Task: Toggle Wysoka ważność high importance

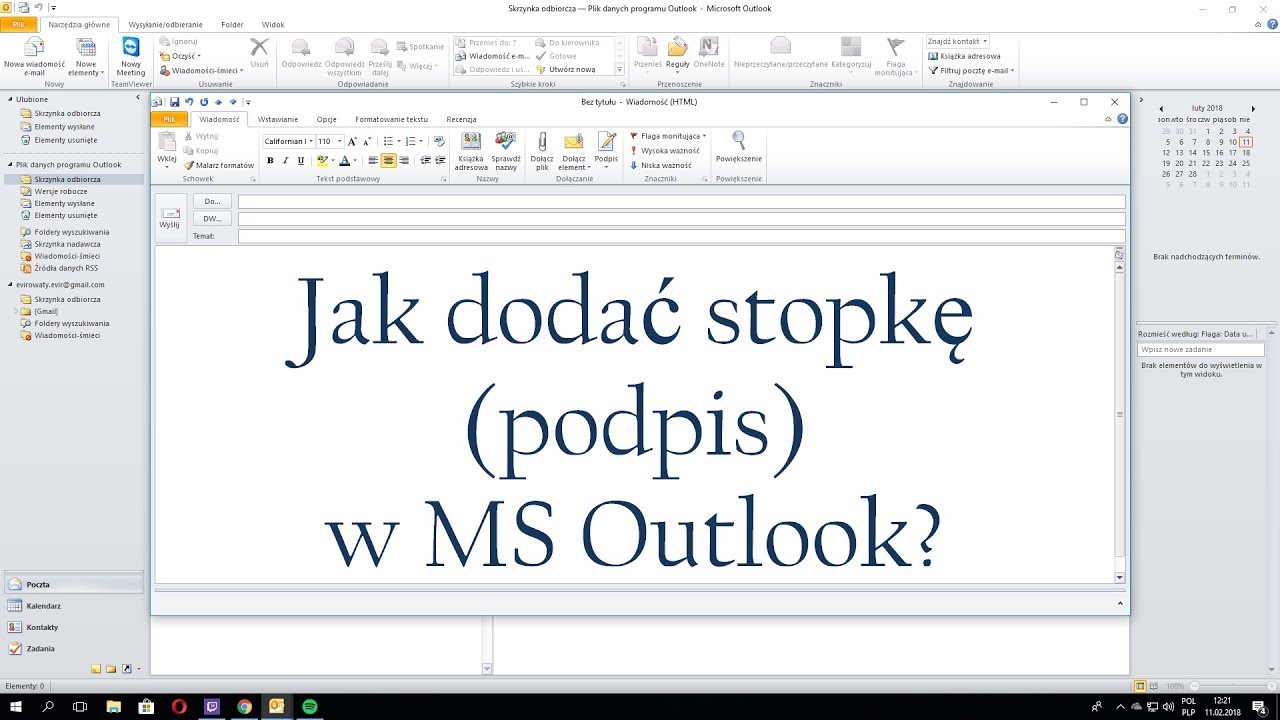Action: click(664, 150)
